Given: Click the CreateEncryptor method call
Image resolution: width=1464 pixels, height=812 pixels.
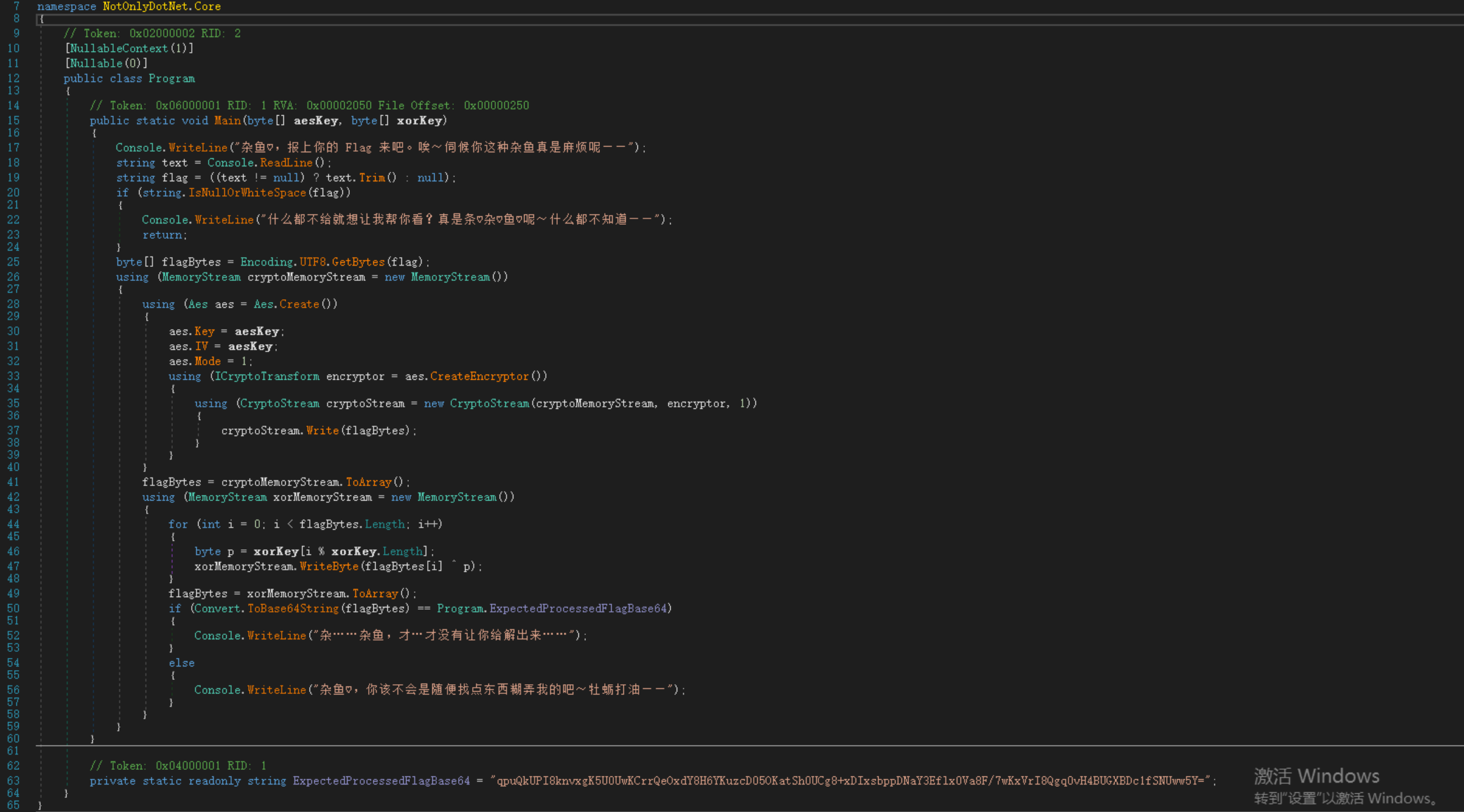Looking at the screenshot, I should pyautogui.click(x=479, y=376).
